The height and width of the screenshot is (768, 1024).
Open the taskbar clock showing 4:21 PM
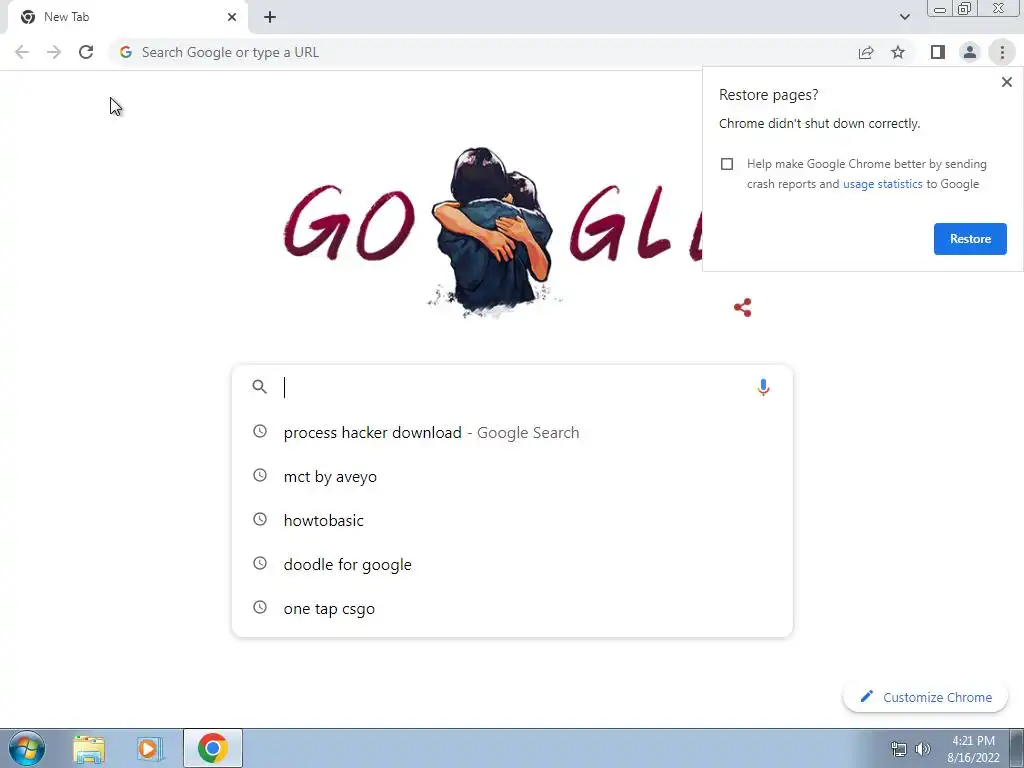tap(973, 749)
